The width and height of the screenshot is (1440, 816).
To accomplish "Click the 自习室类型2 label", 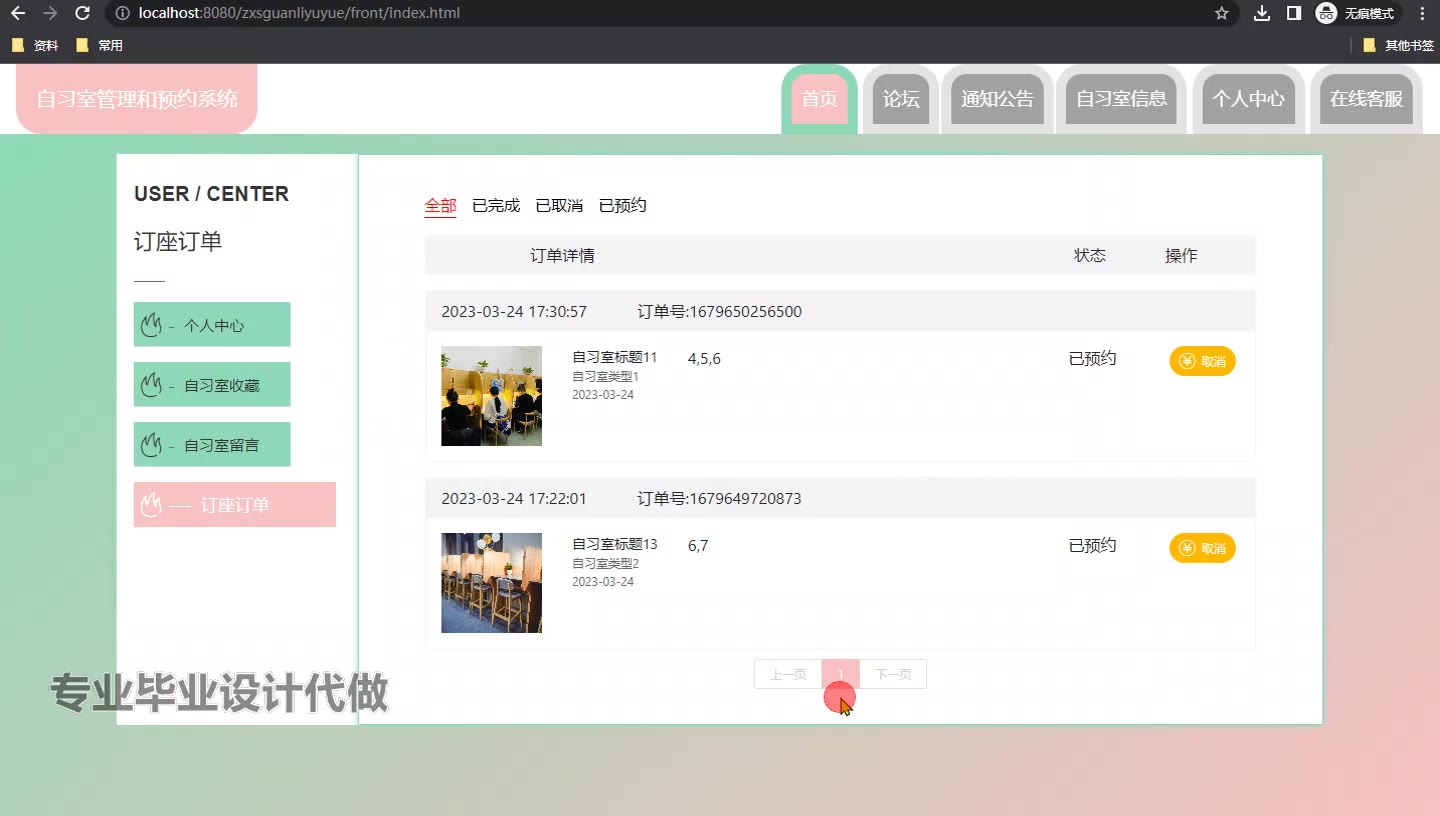I will pos(605,564).
